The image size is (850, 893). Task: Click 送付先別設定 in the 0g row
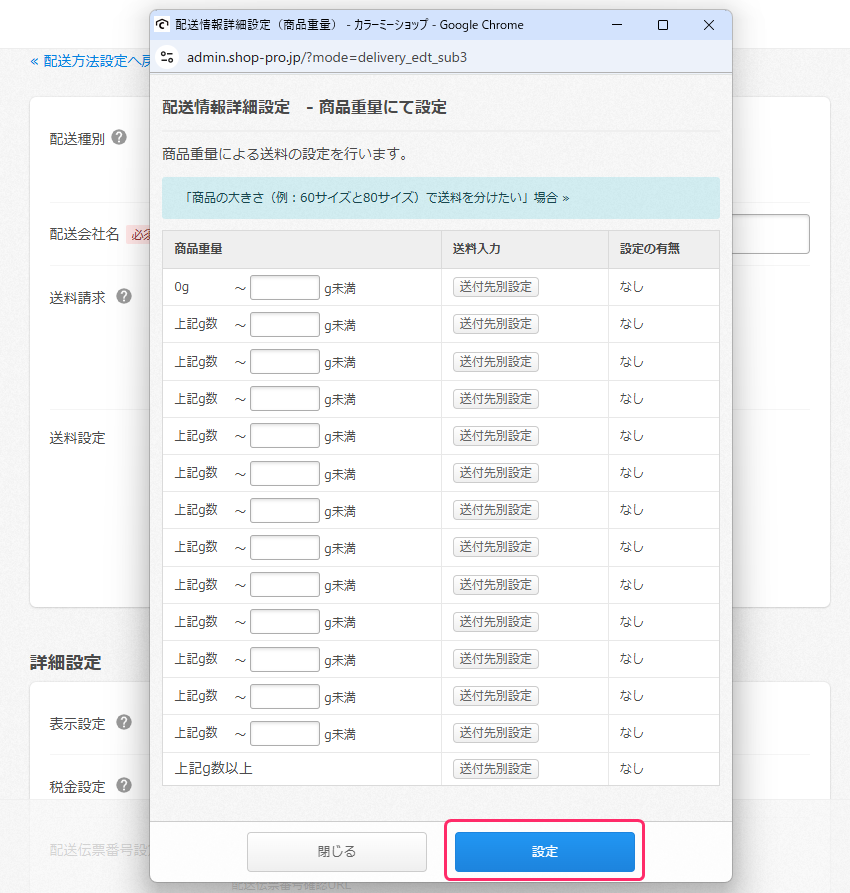(x=495, y=287)
